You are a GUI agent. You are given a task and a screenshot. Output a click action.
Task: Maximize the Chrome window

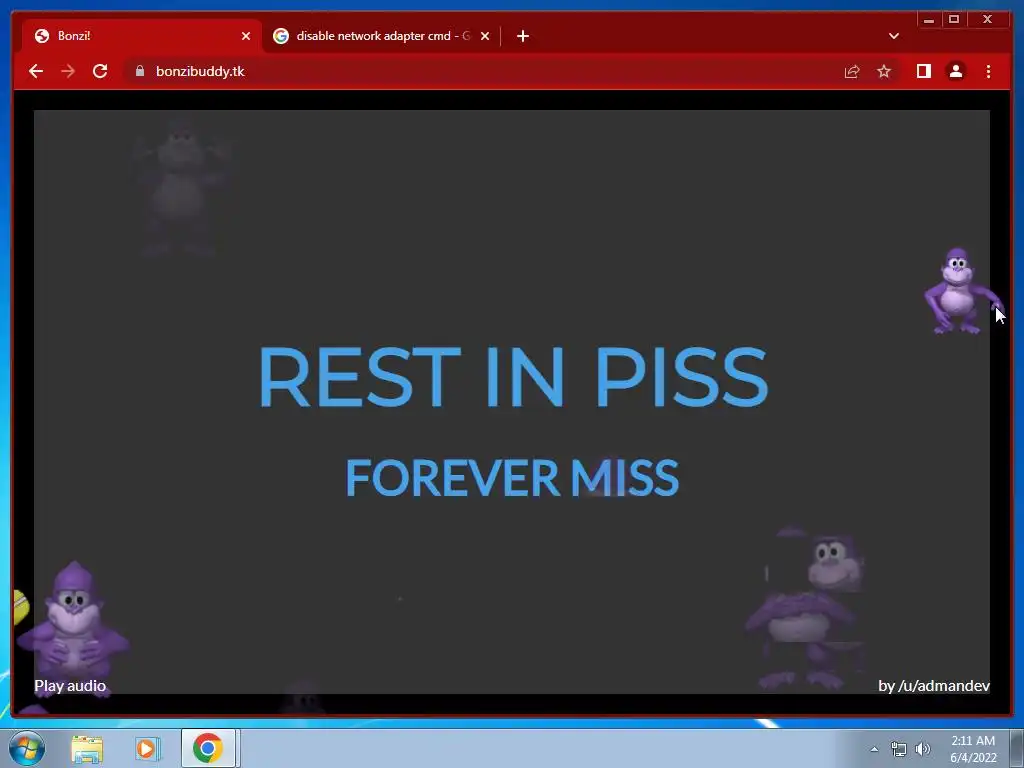pos(954,20)
